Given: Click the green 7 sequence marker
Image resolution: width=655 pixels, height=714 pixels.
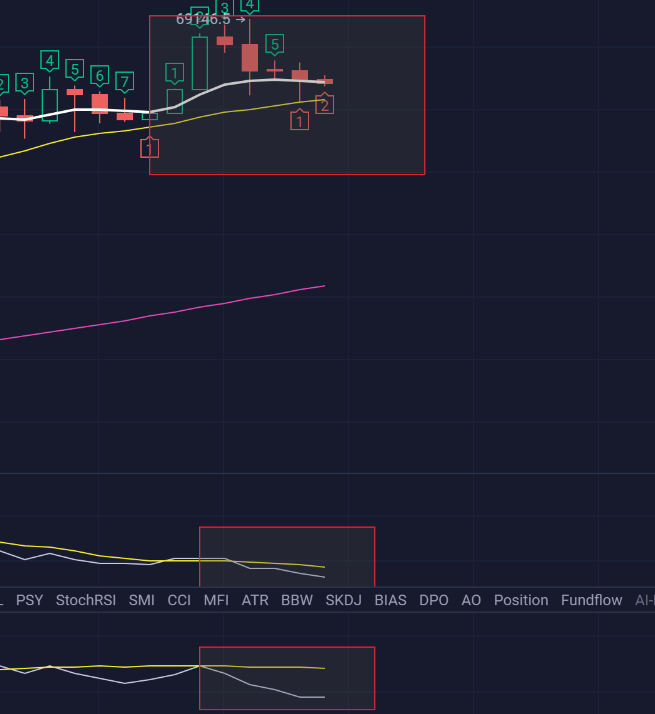Looking at the screenshot, I should tap(125, 82).
